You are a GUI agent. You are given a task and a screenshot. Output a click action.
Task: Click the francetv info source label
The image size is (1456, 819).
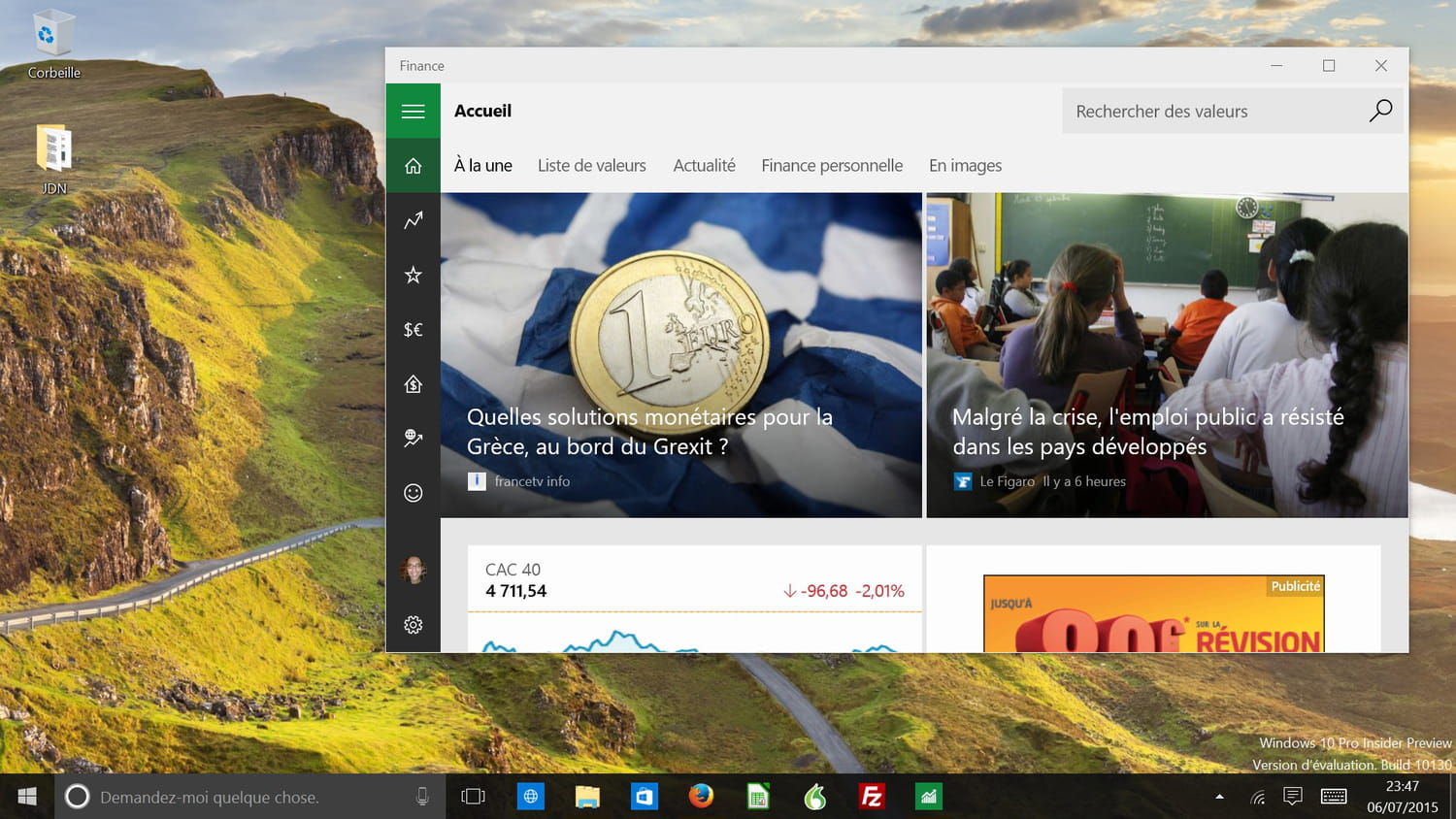pyautogui.click(x=532, y=481)
